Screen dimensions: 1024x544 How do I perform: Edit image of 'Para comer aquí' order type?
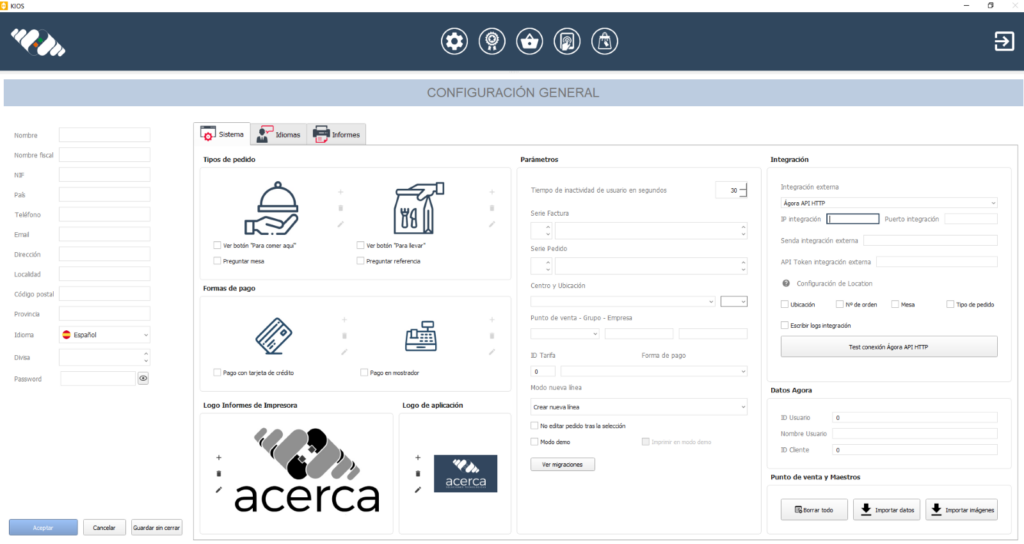340,224
